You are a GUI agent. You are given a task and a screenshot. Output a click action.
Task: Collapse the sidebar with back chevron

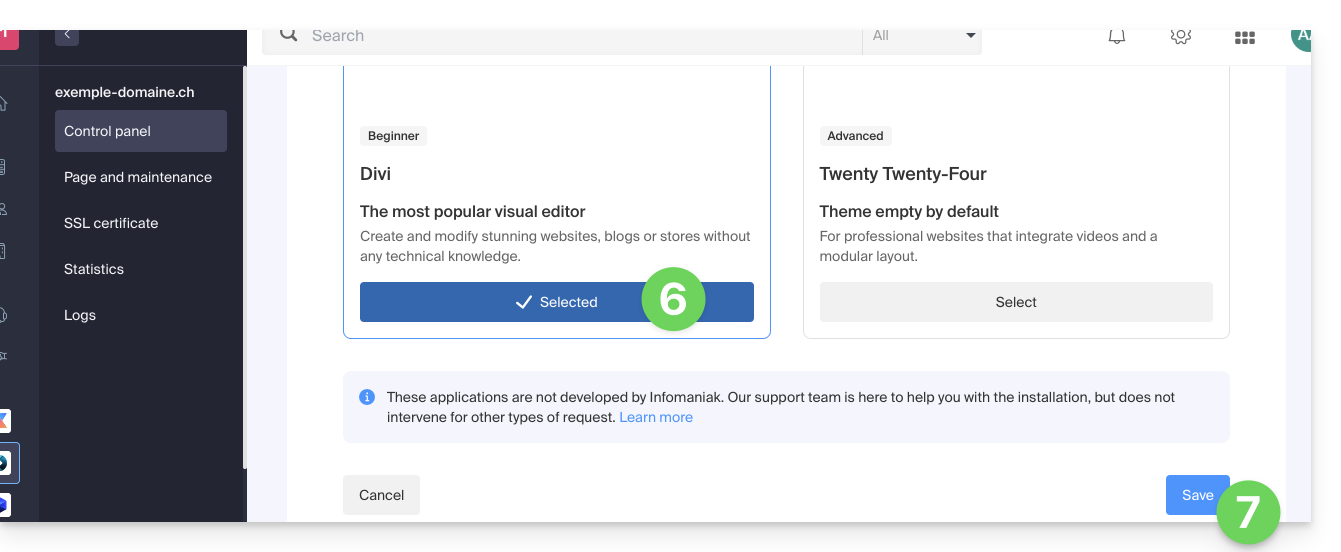click(67, 35)
